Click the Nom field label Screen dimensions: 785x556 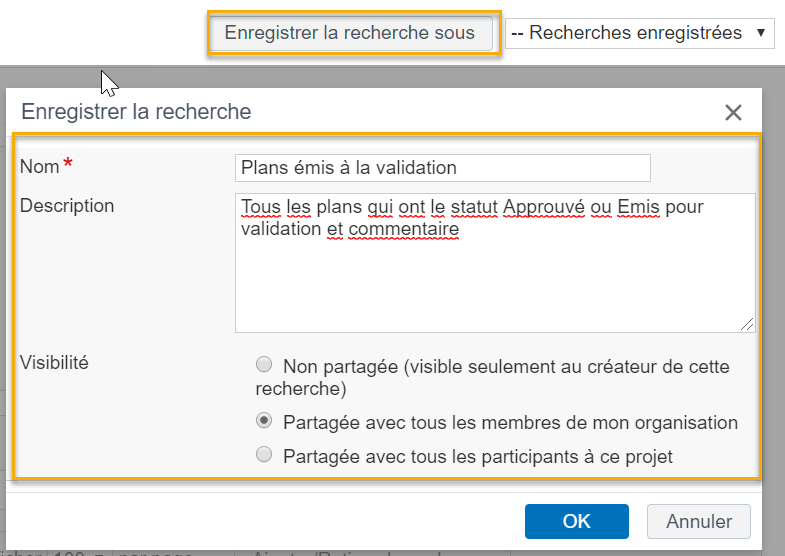tap(40, 167)
